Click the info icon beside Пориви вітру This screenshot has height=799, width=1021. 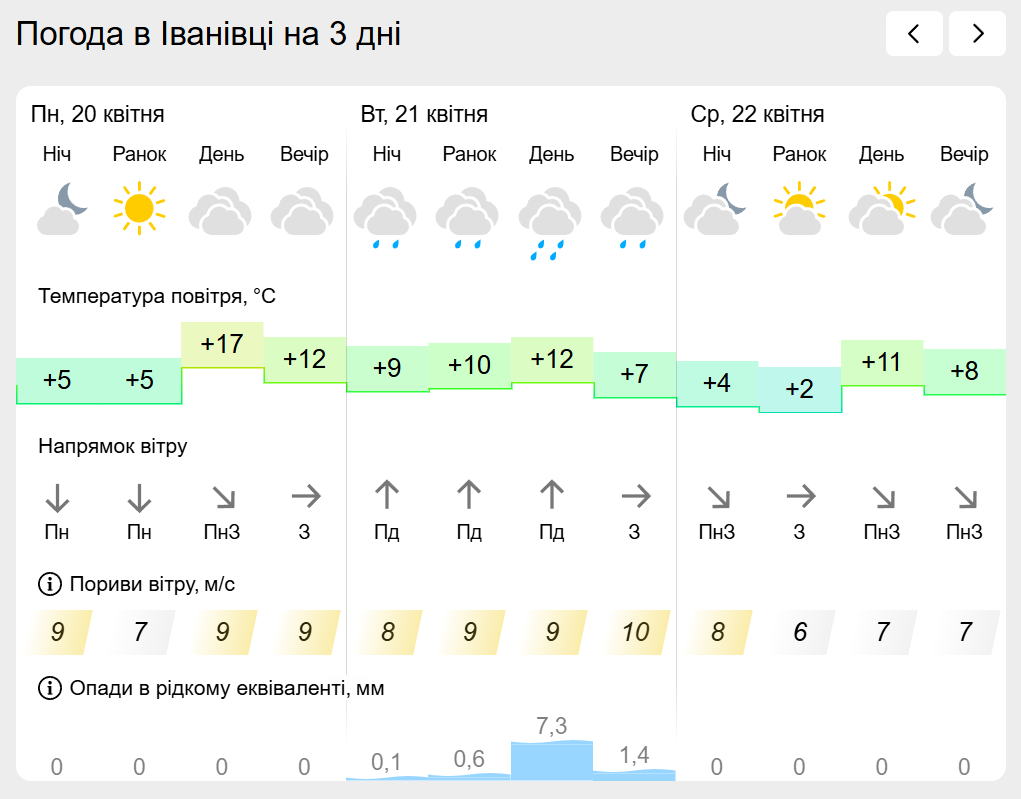click(48, 584)
